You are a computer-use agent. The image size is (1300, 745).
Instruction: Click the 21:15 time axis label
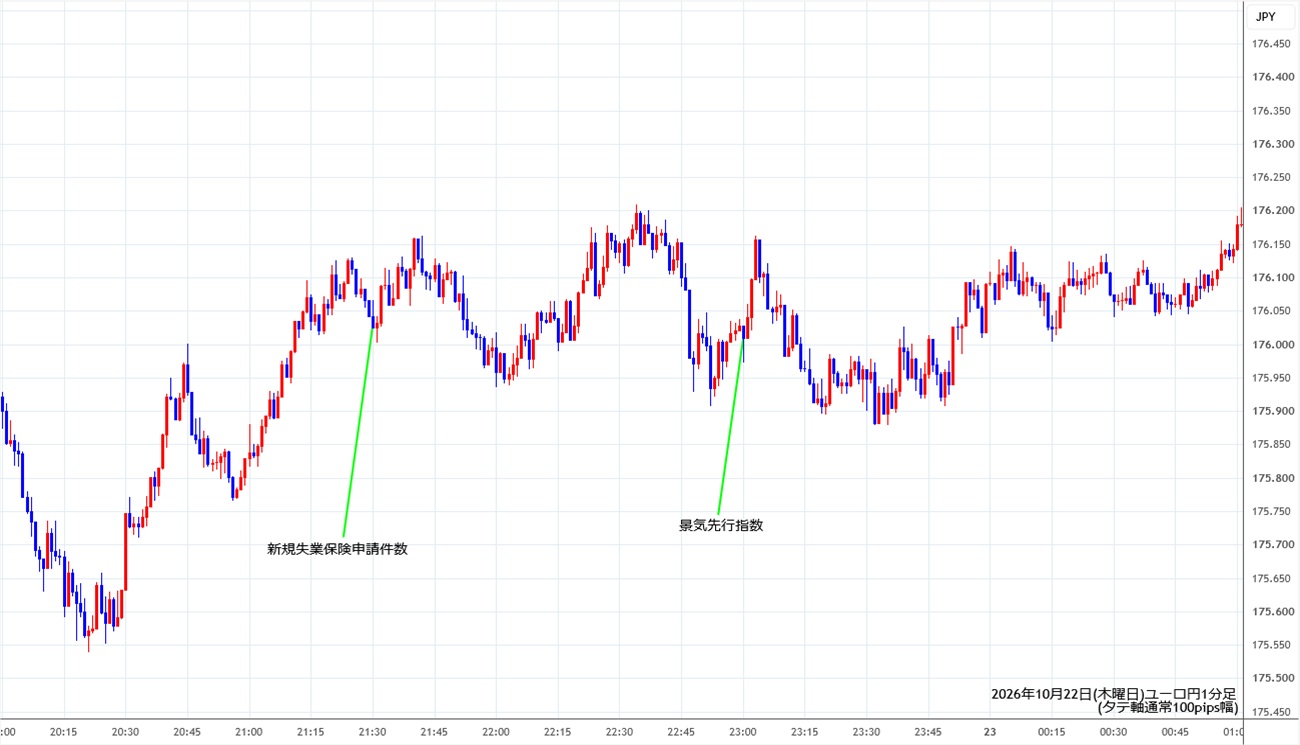310,732
